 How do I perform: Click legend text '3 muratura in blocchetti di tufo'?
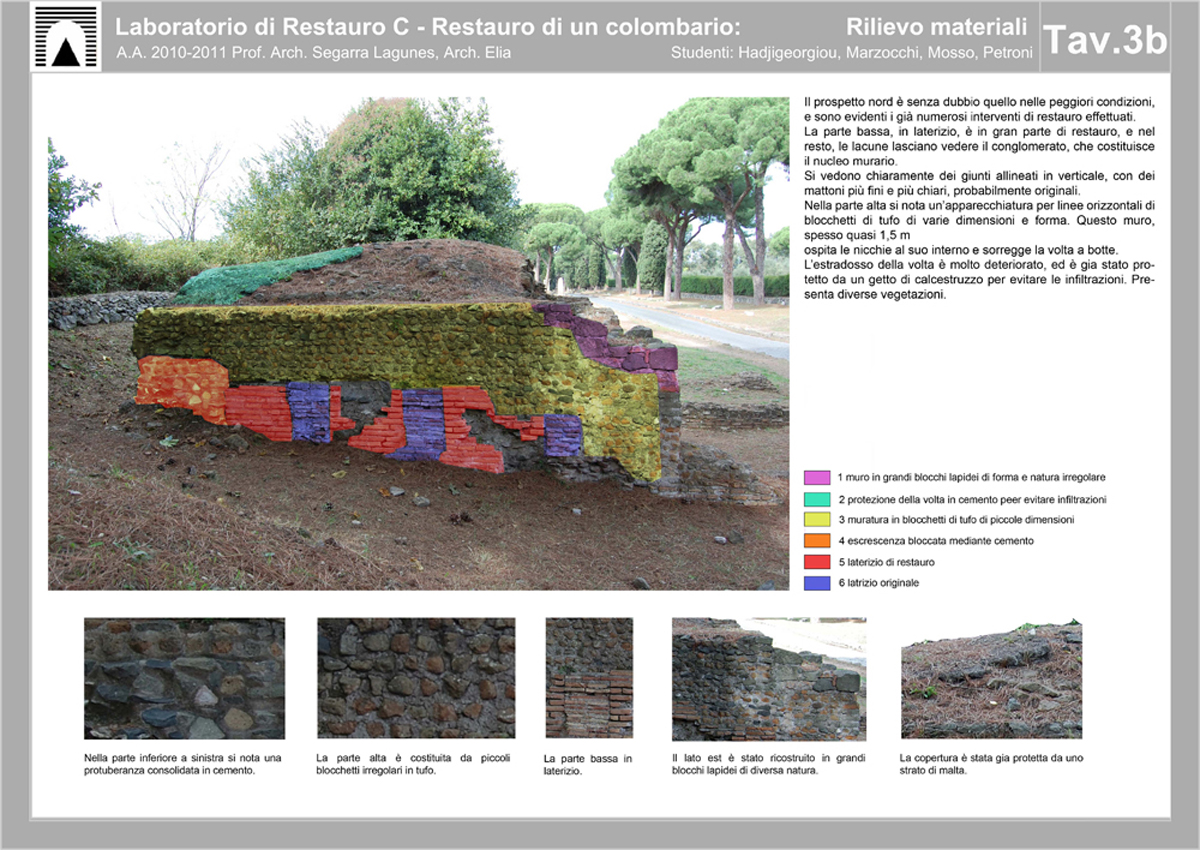[x=955, y=520]
